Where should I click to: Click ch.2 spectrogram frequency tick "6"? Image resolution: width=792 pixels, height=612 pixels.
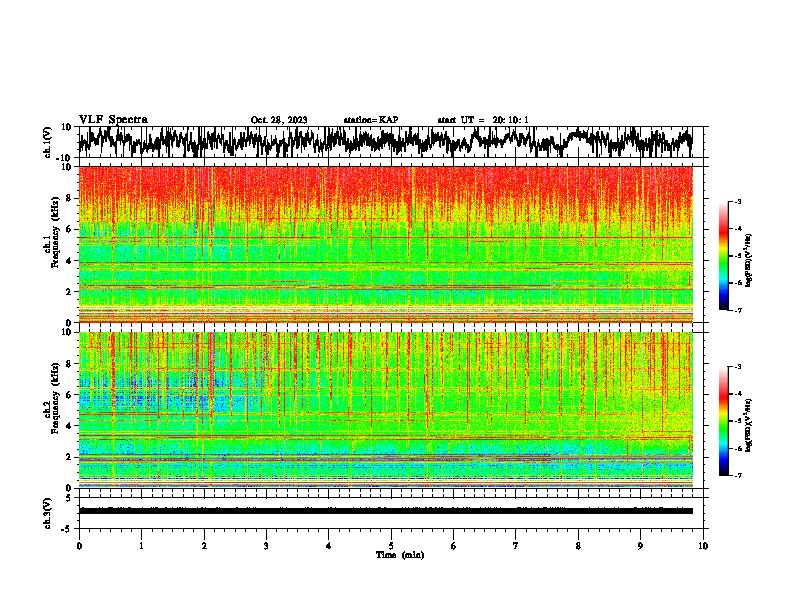(69, 395)
